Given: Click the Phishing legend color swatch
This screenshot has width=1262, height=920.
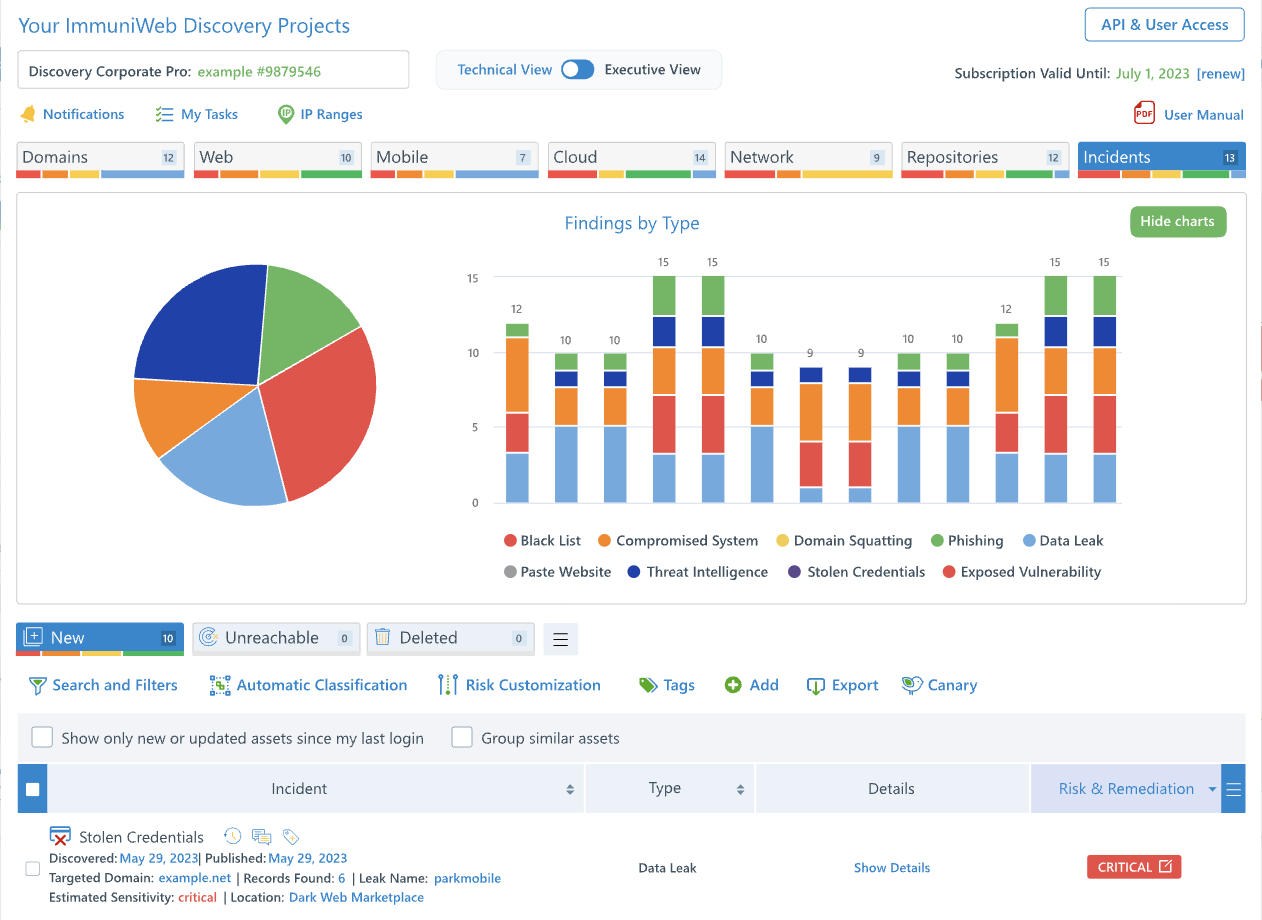Looking at the screenshot, I should pos(937,541).
